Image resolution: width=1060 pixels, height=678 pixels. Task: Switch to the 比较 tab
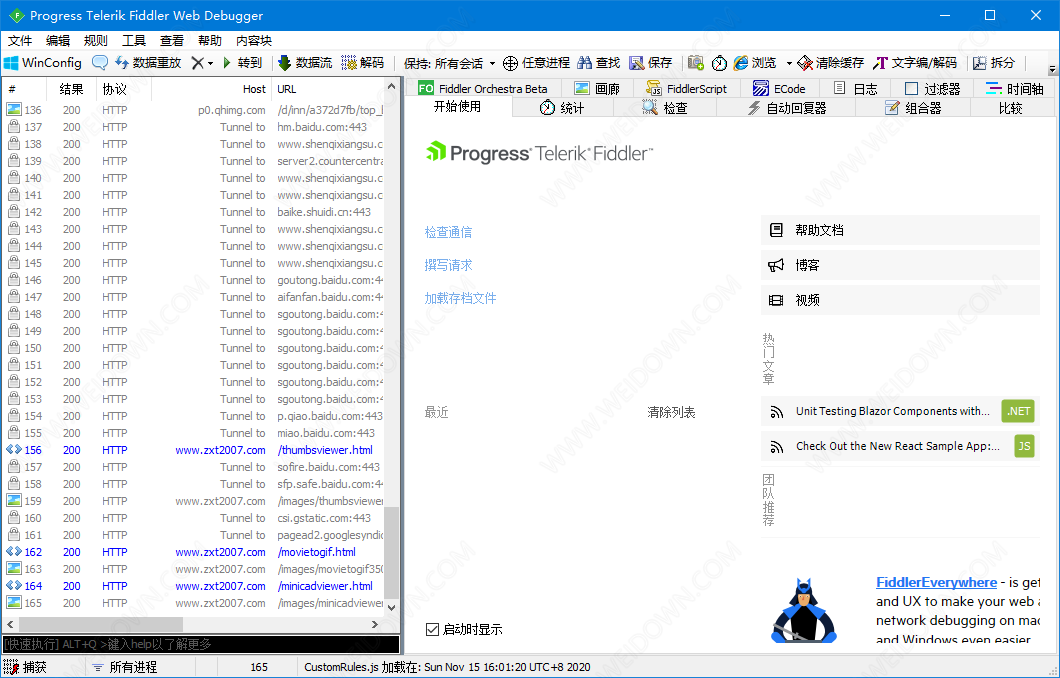pos(1011,107)
